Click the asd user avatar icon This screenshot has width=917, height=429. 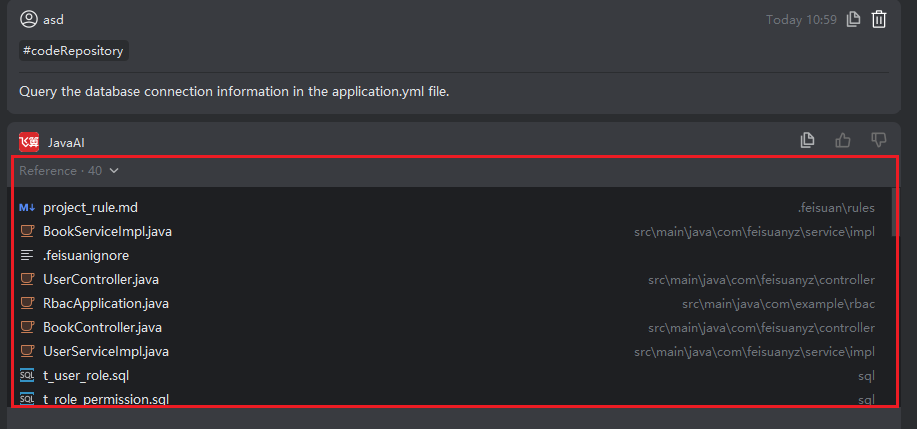(x=29, y=19)
